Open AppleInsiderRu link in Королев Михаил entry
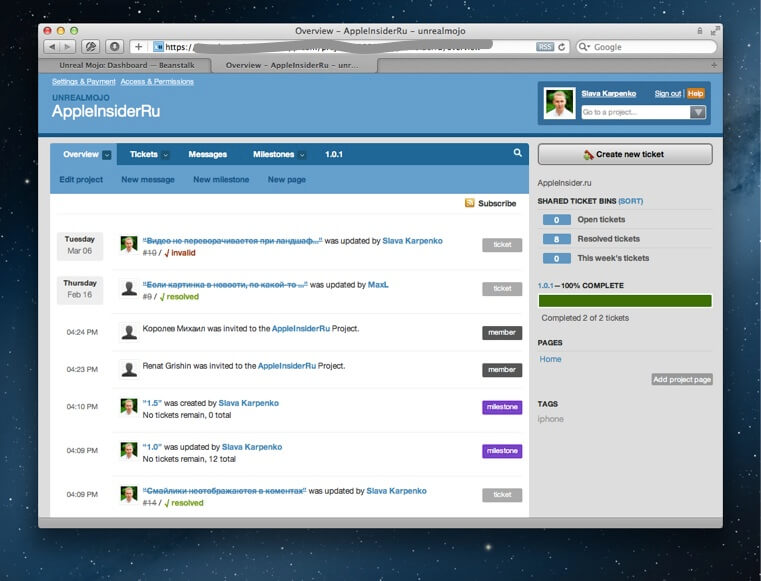Image resolution: width=761 pixels, height=581 pixels. 301,329
